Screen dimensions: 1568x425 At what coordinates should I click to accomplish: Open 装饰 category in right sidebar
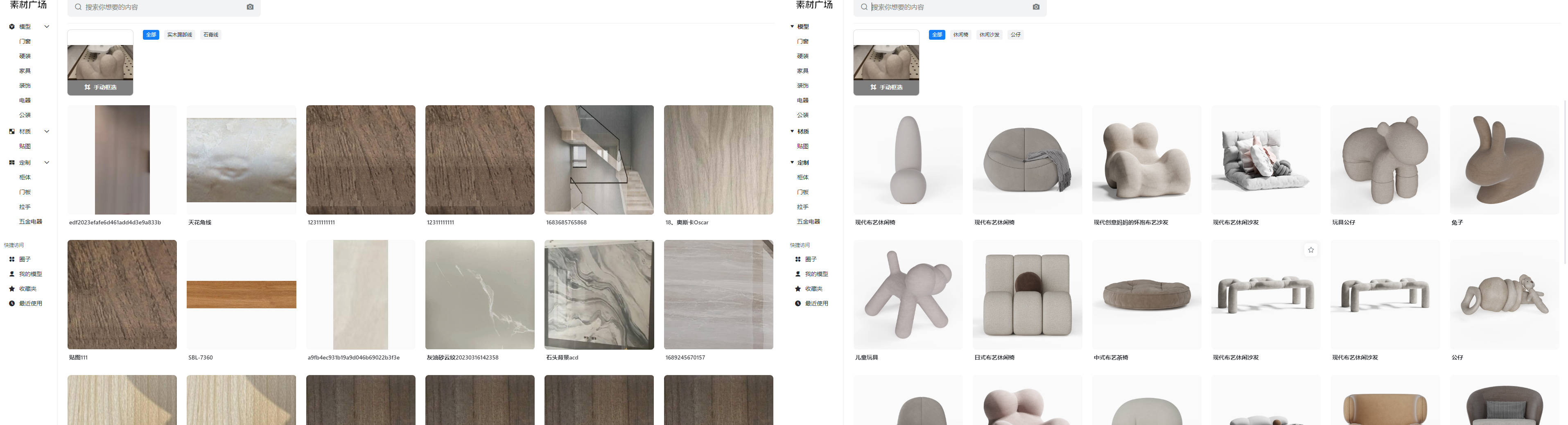(803, 86)
